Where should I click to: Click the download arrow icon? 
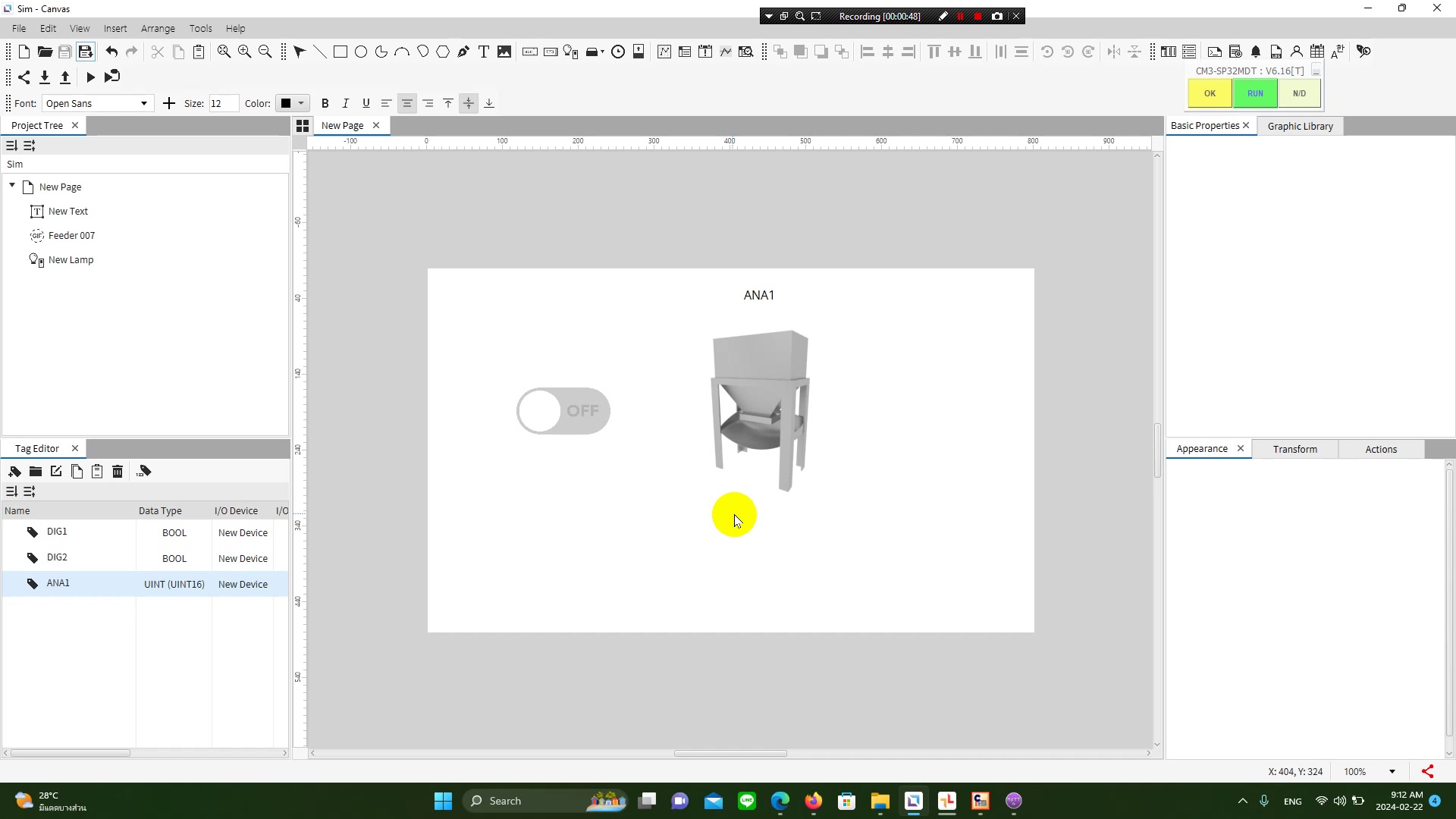tap(45, 77)
